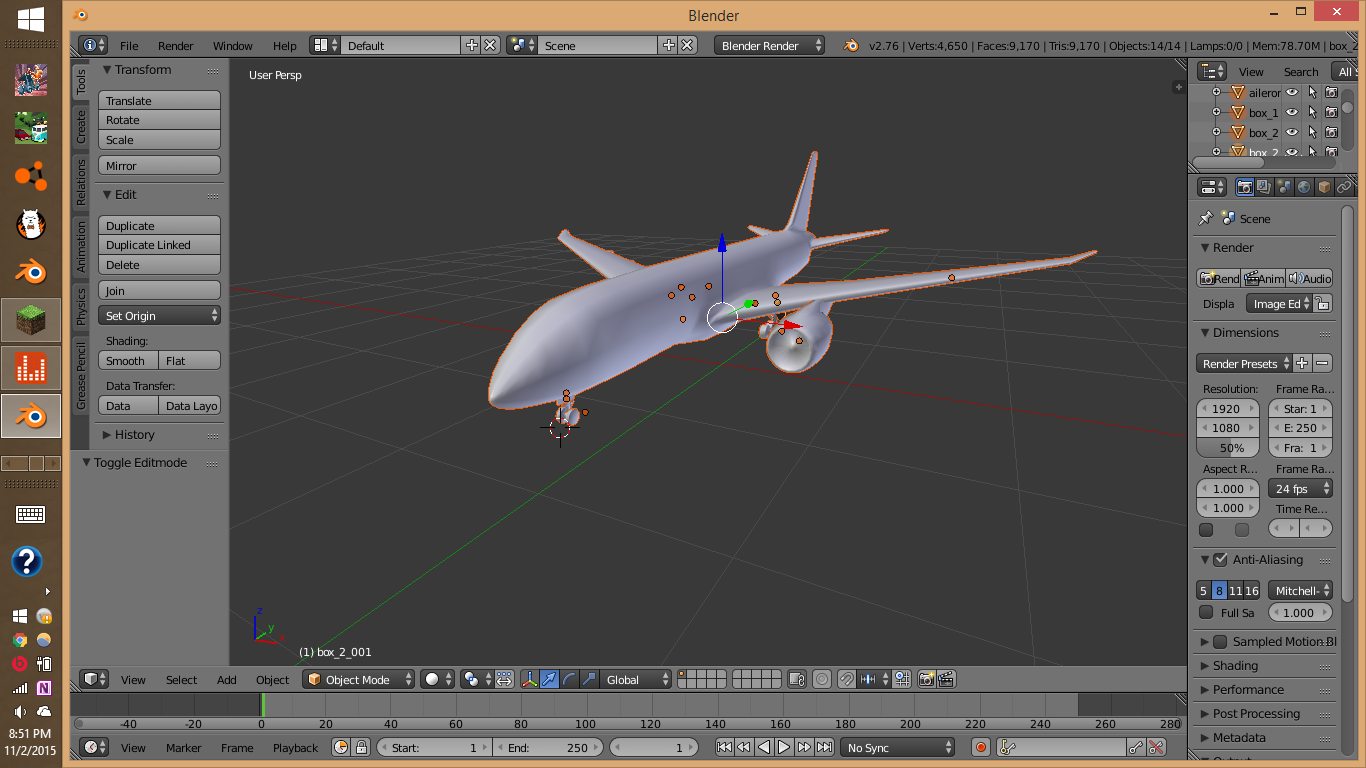Open the Blender Render engine dropdown

coord(770,45)
